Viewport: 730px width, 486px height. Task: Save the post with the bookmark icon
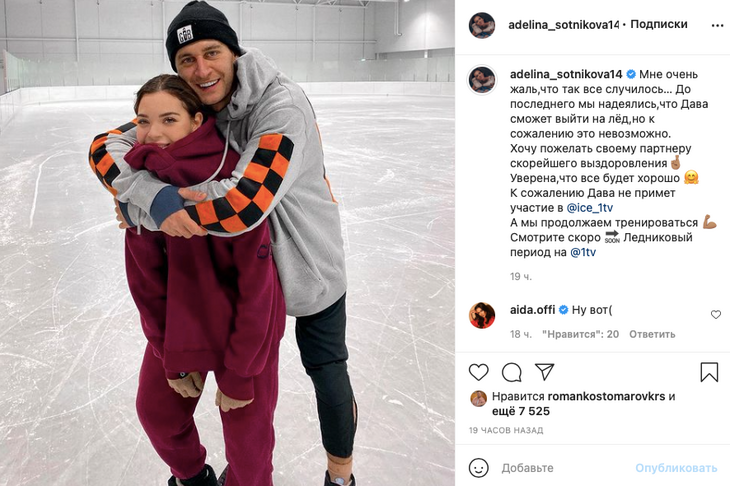pos(709,372)
